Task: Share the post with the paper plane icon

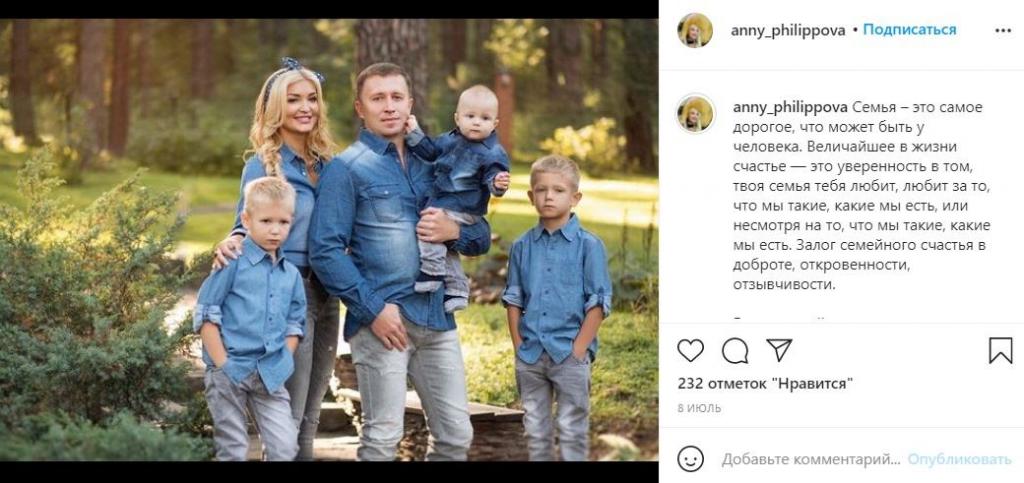Action: pyautogui.click(x=779, y=350)
